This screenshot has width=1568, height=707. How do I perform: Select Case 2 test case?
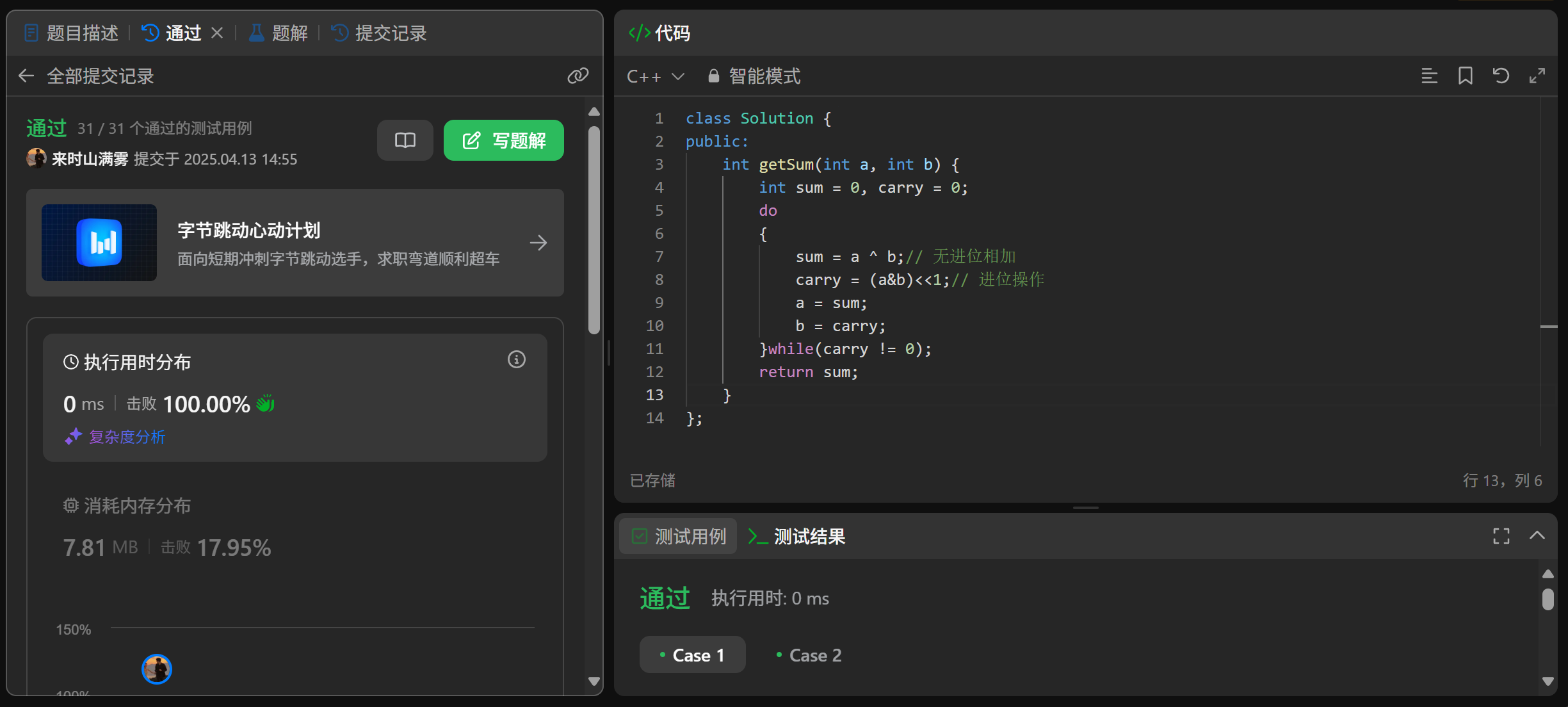(809, 654)
